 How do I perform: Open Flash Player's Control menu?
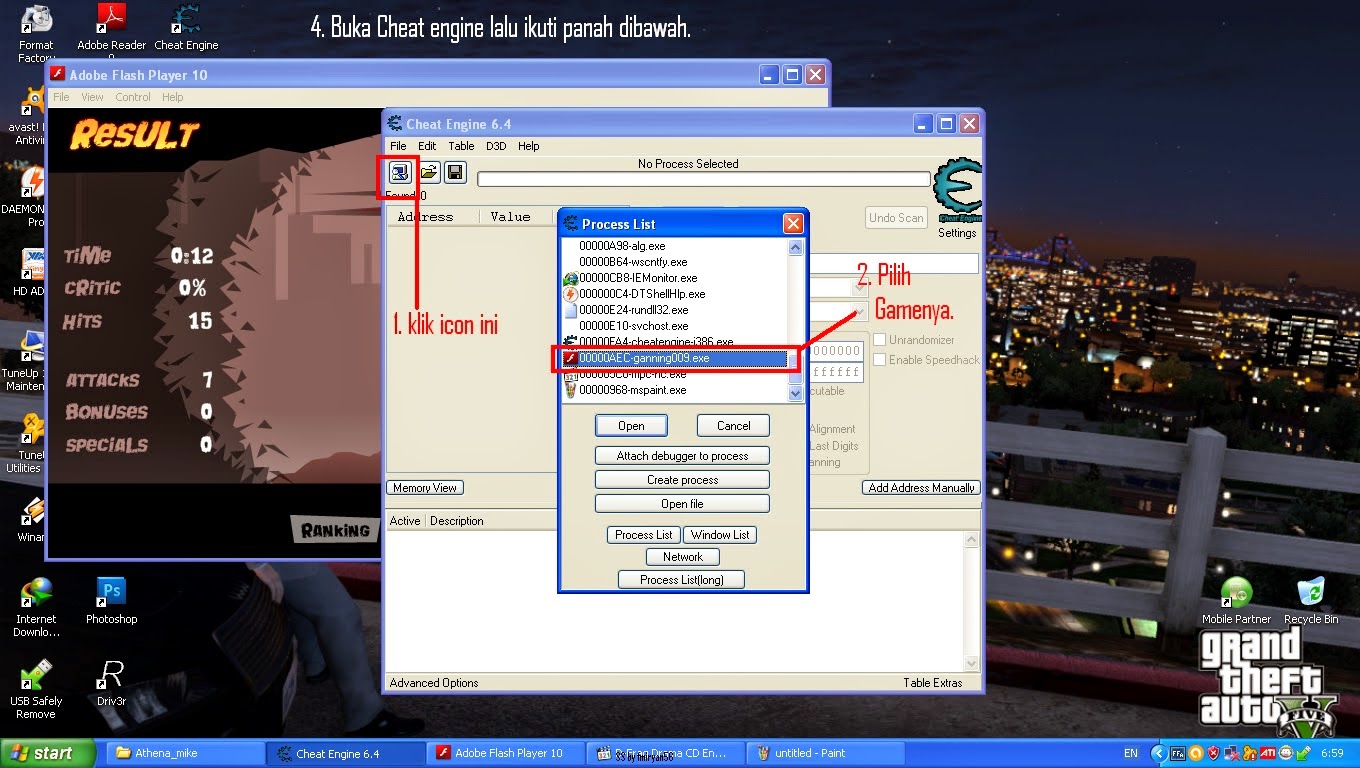[133, 97]
